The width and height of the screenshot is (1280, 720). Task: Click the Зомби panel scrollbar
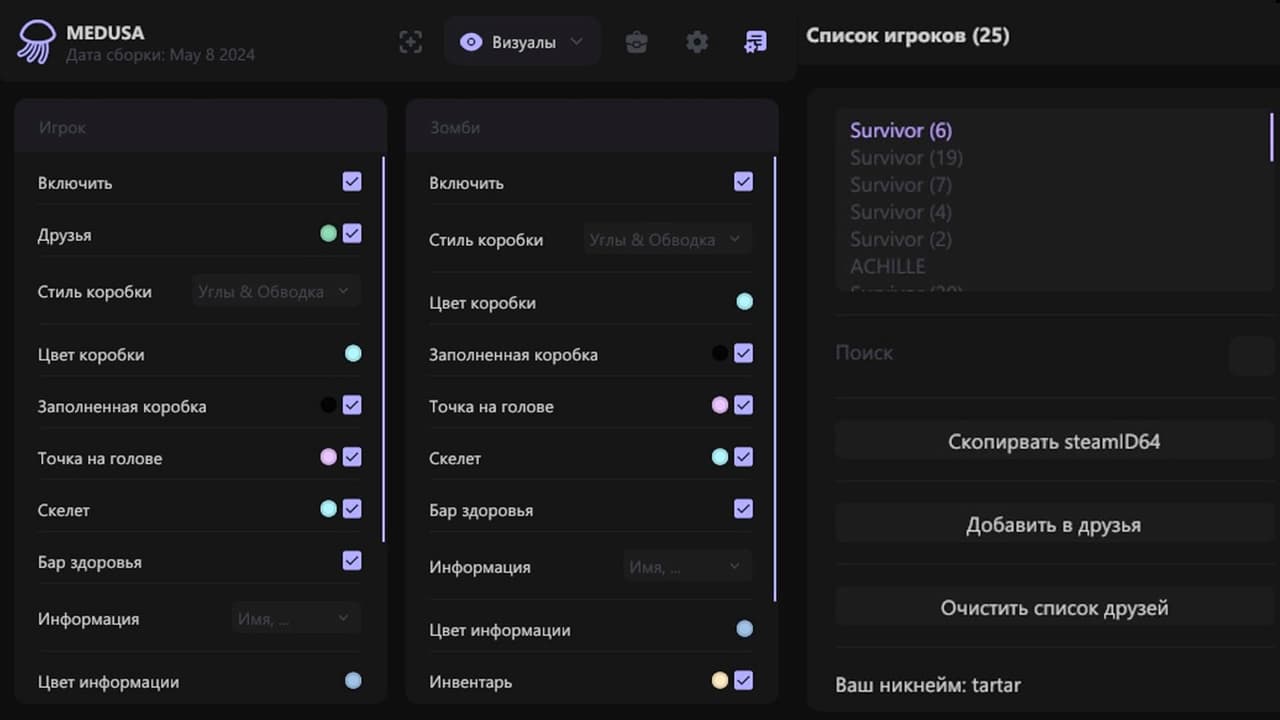point(774,379)
